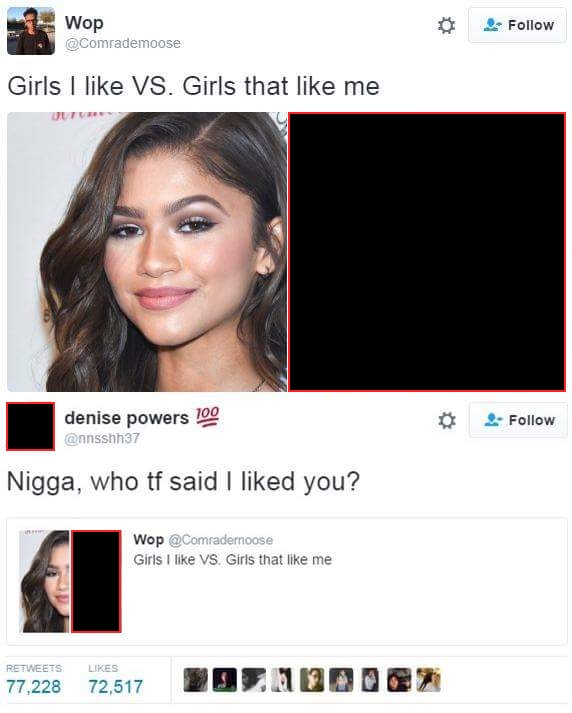This screenshot has height=713, width=572.
Task: Open the Wop display name at top
Action: click(84, 23)
